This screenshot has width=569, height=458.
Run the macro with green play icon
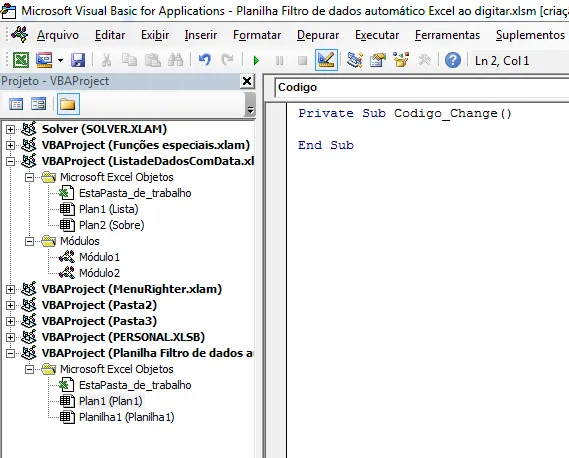[x=256, y=60]
